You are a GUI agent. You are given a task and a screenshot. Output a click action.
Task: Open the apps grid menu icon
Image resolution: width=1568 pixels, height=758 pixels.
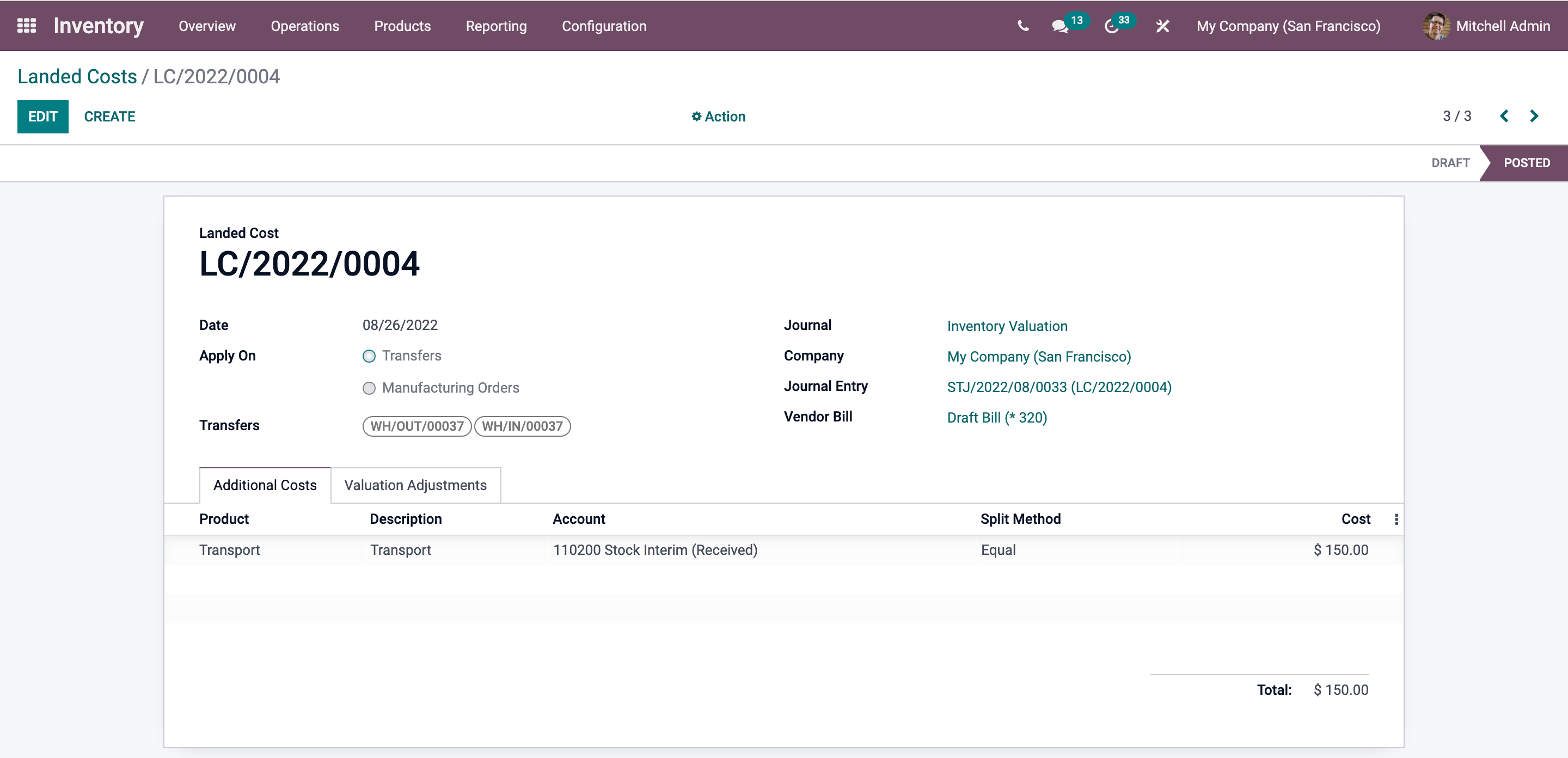pos(26,26)
